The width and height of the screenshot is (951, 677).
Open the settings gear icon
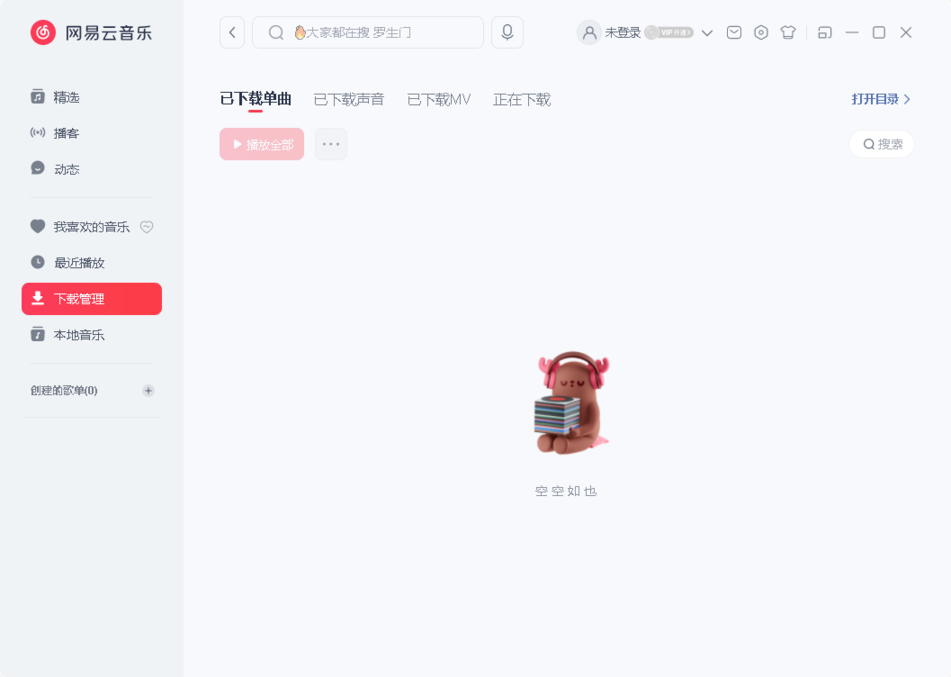coord(760,32)
